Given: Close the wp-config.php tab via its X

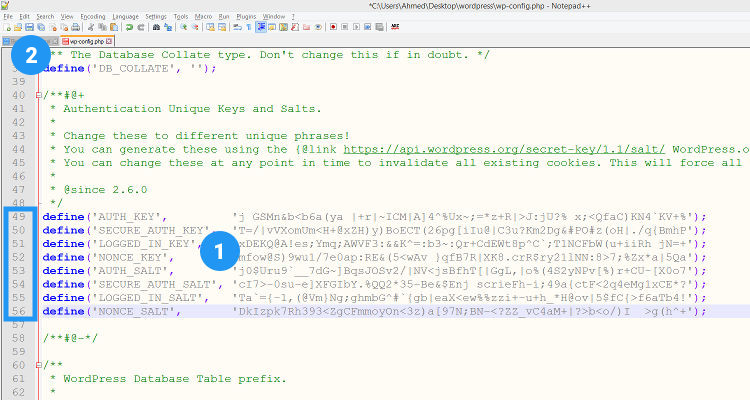Looking at the screenshot, I should click(x=109, y=41).
